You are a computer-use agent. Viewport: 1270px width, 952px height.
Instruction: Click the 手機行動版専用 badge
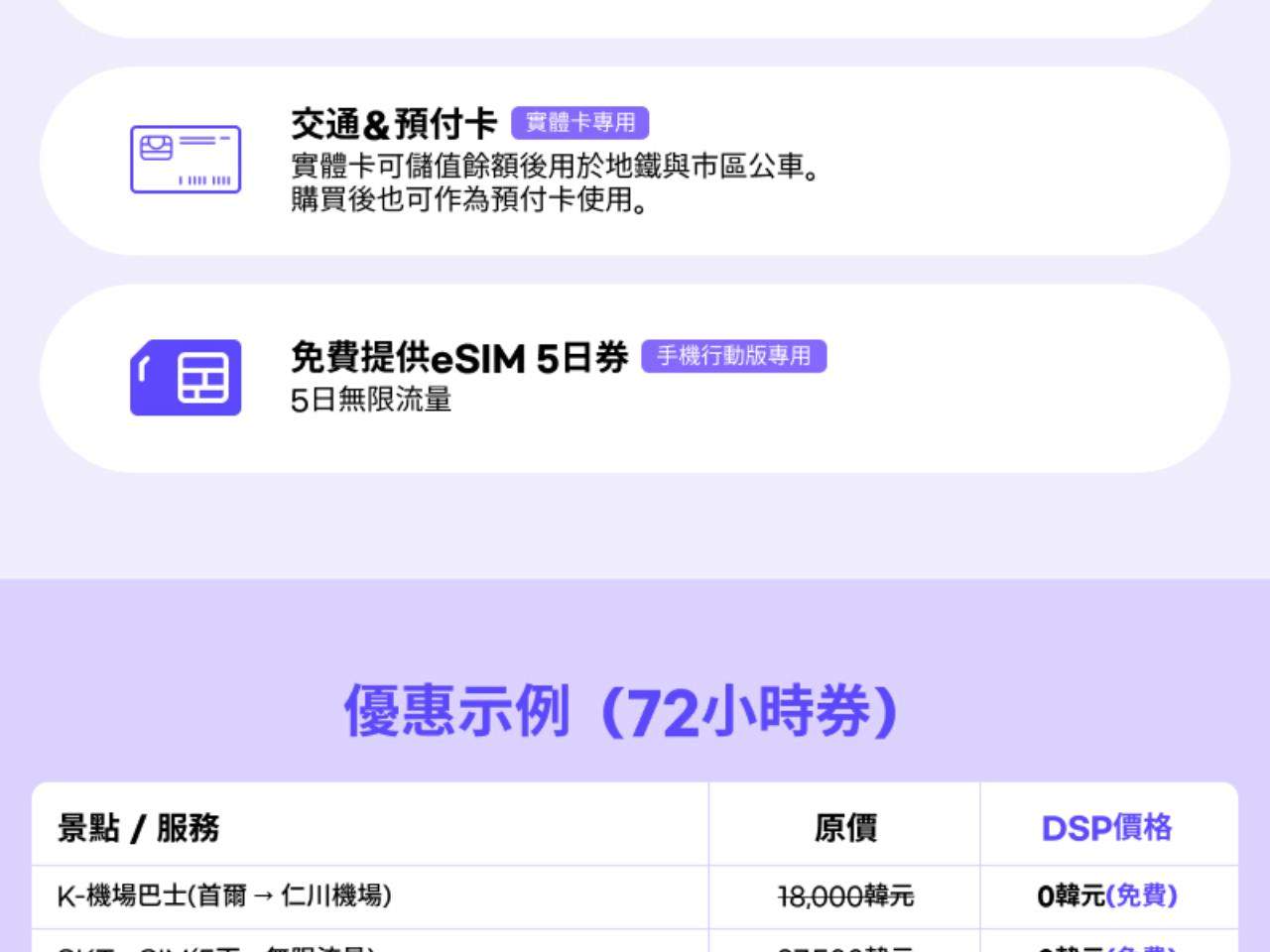coord(735,356)
